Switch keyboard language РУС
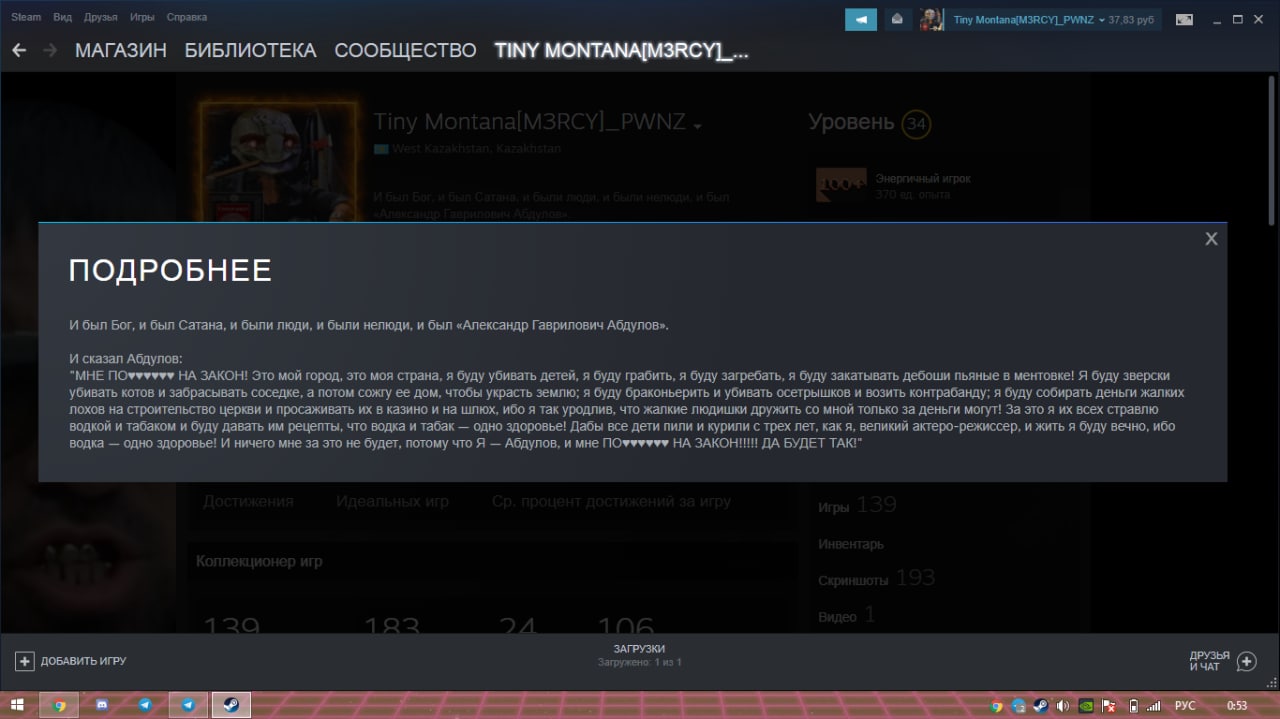The height and width of the screenshot is (719, 1280). [x=1184, y=706]
